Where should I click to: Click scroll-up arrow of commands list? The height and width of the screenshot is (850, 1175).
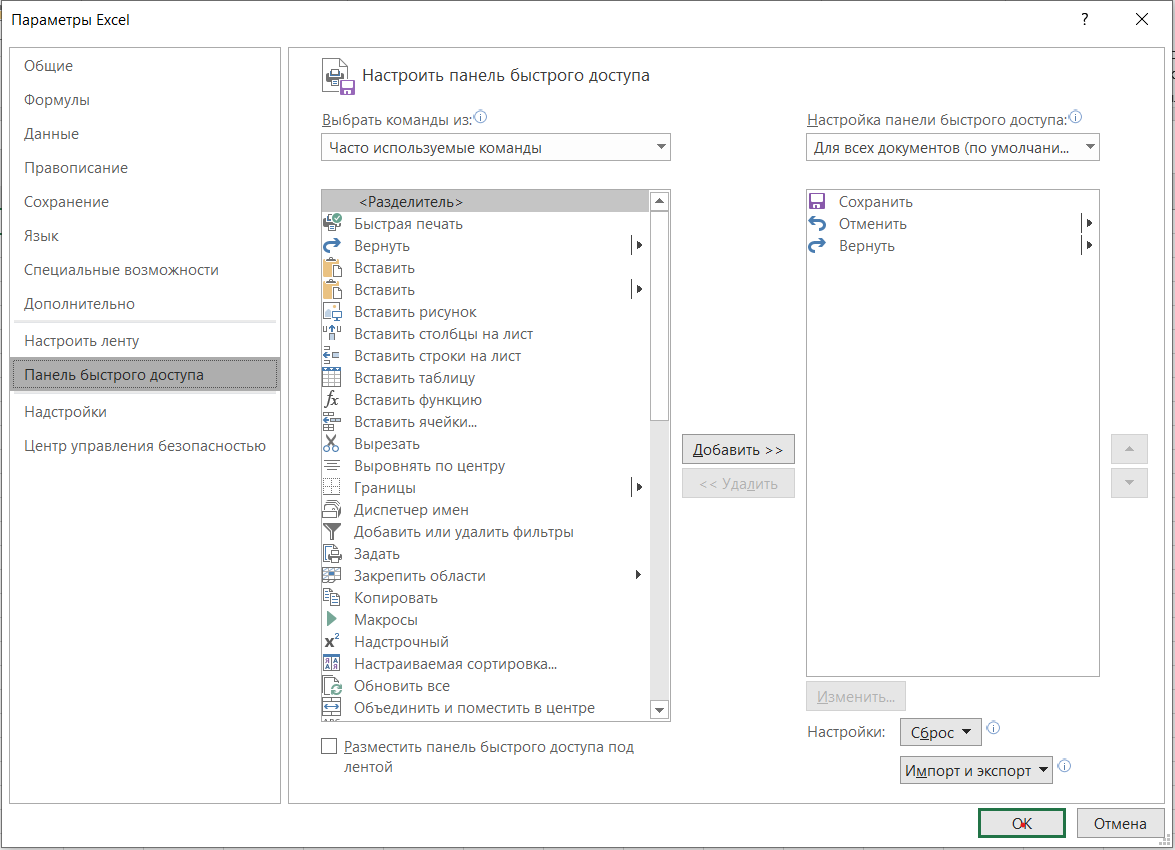[x=659, y=201]
